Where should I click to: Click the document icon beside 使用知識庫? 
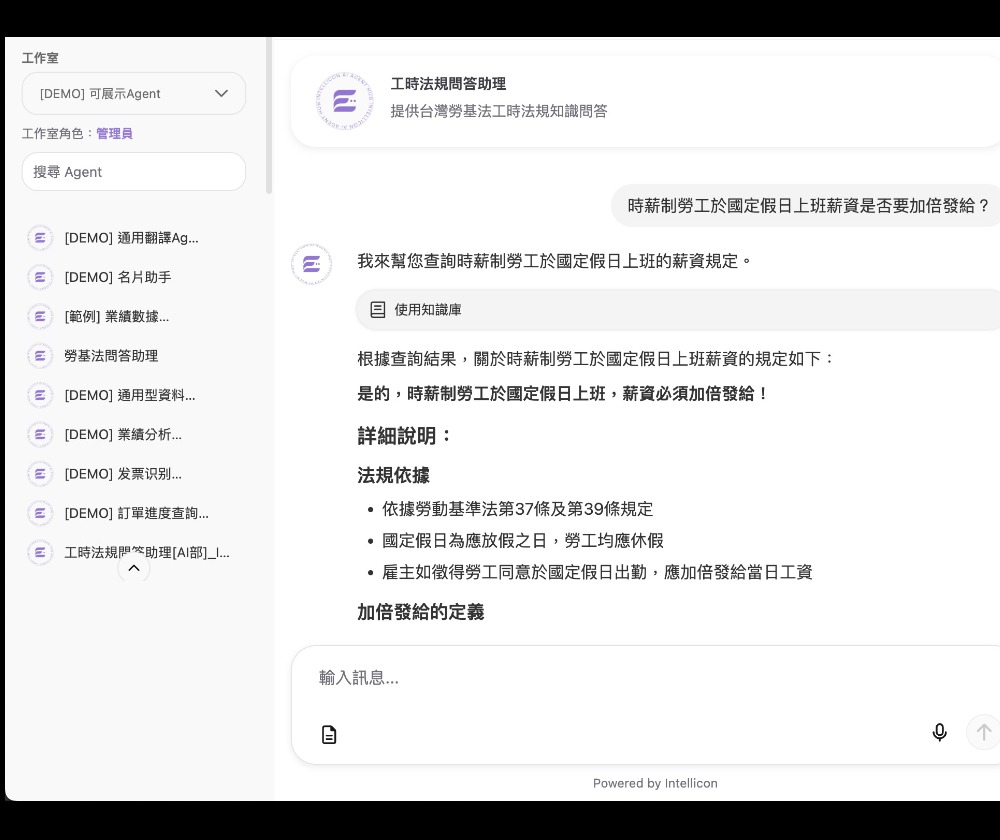(378, 310)
